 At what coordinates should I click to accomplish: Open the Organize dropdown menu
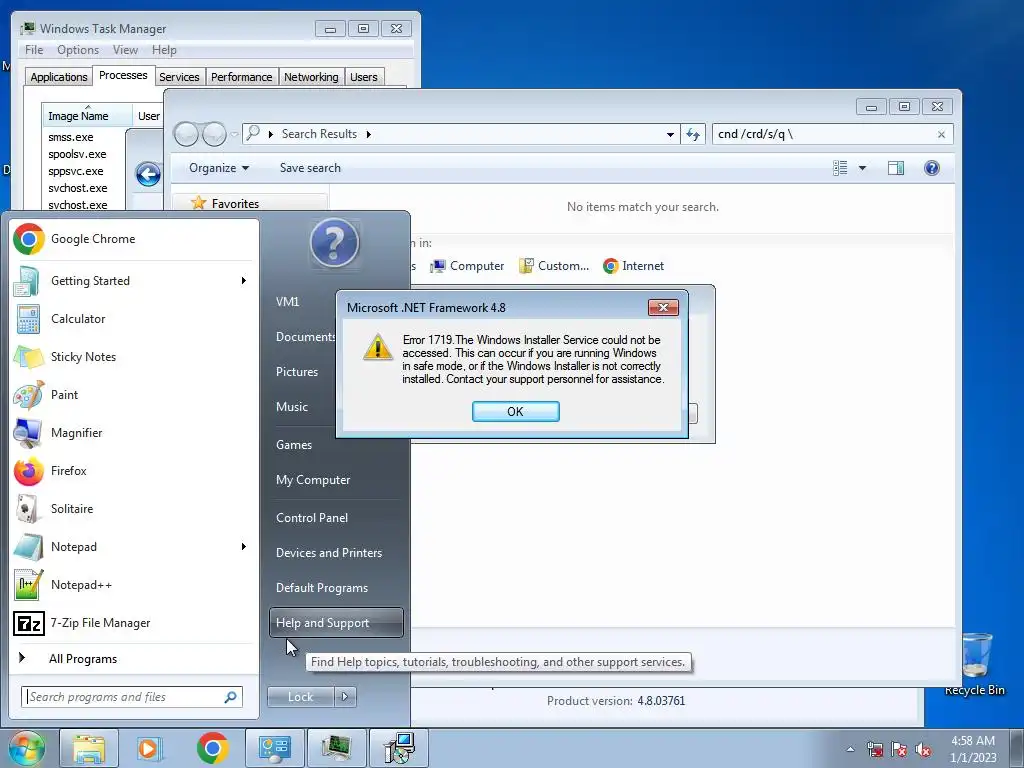click(219, 168)
